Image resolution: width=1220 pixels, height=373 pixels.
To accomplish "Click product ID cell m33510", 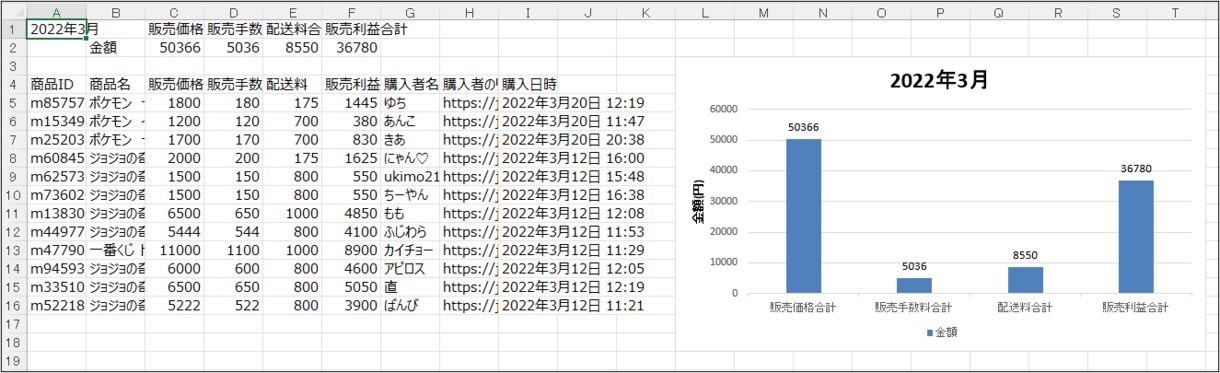I will (x=57, y=287).
